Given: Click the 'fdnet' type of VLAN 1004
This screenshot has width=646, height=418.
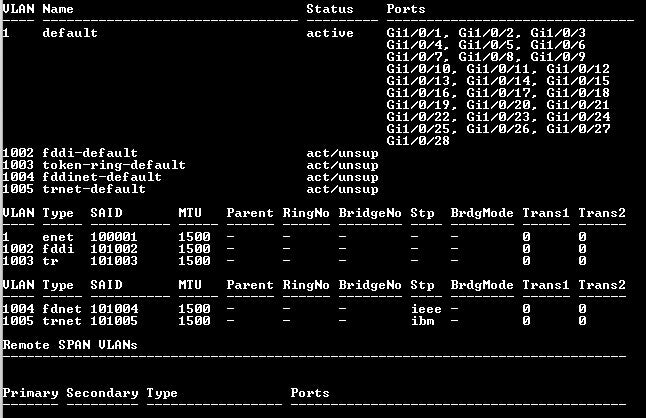Looking at the screenshot, I should [x=62, y=309].
